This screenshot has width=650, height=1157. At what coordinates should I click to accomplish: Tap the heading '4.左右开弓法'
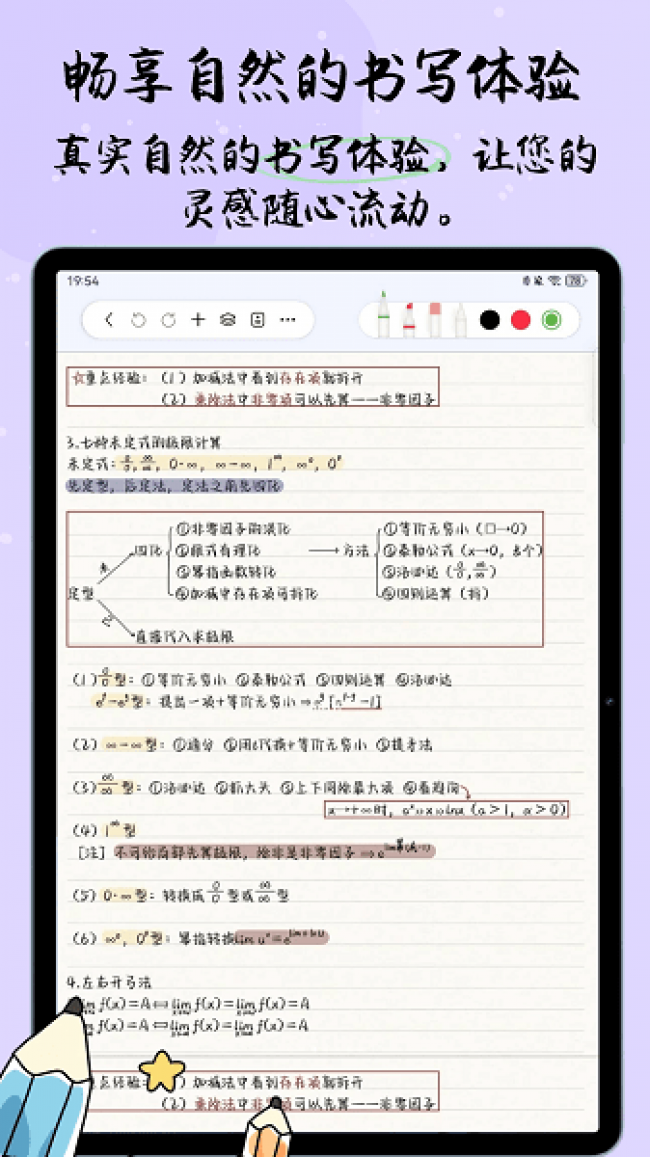pos(108,982)
